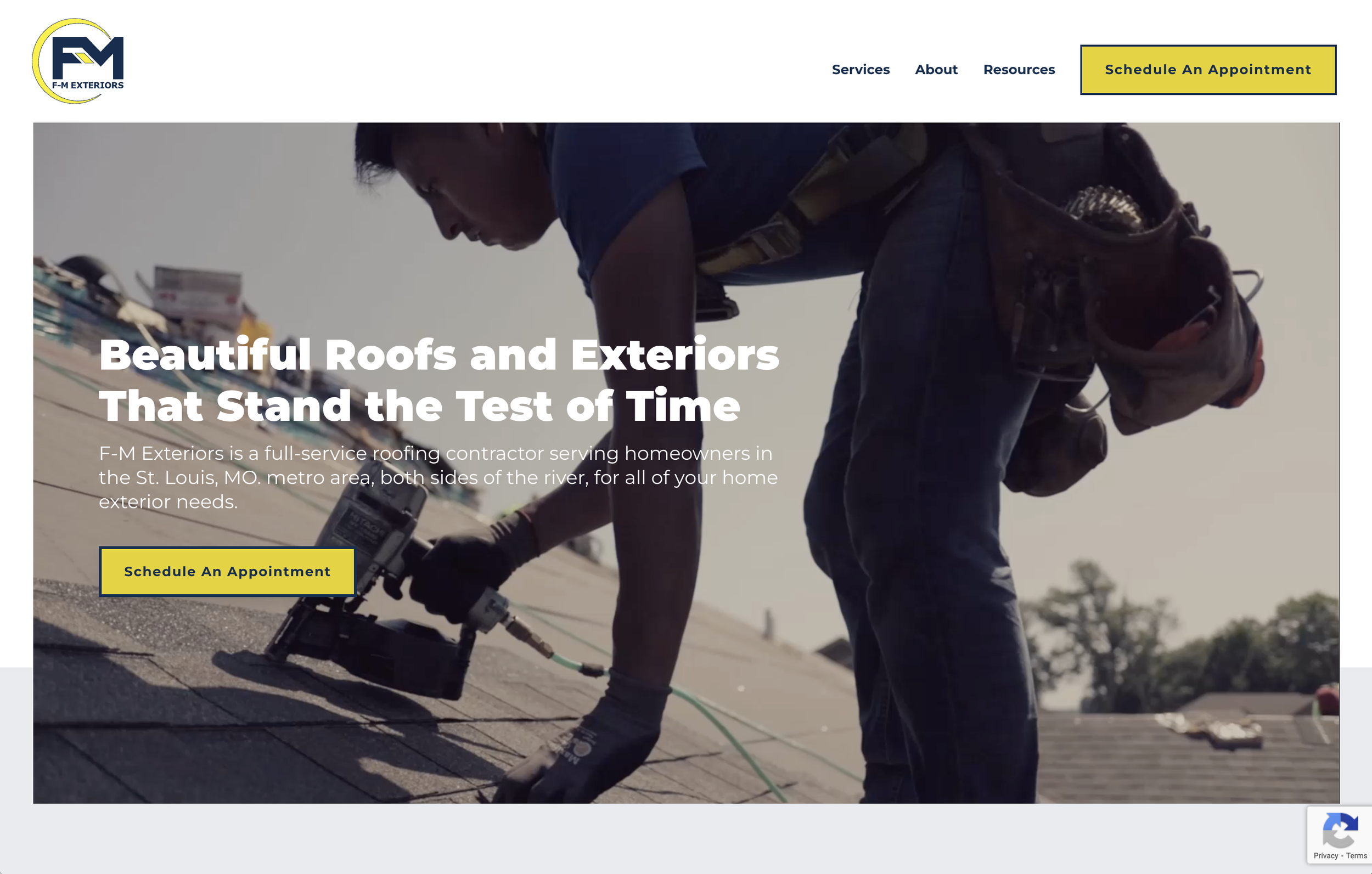1372x874 pixels.
Task: Click the F-M Exteriors logo
Action: click(78, 61)
